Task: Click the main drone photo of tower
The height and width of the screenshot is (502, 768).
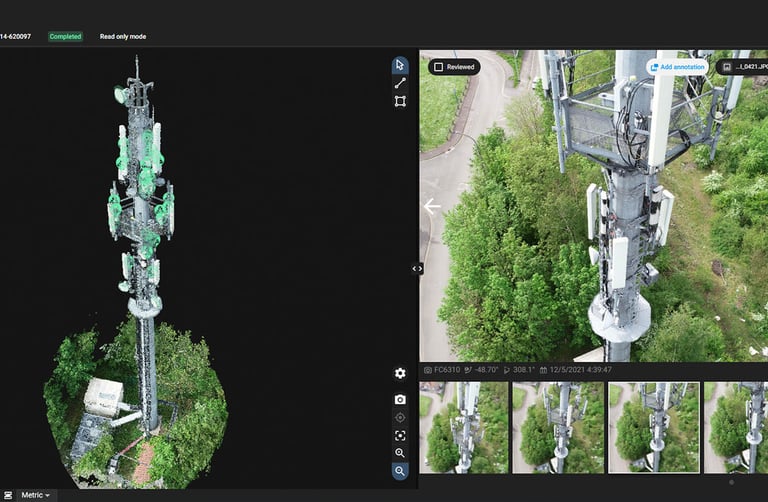Action: (594, 206)
